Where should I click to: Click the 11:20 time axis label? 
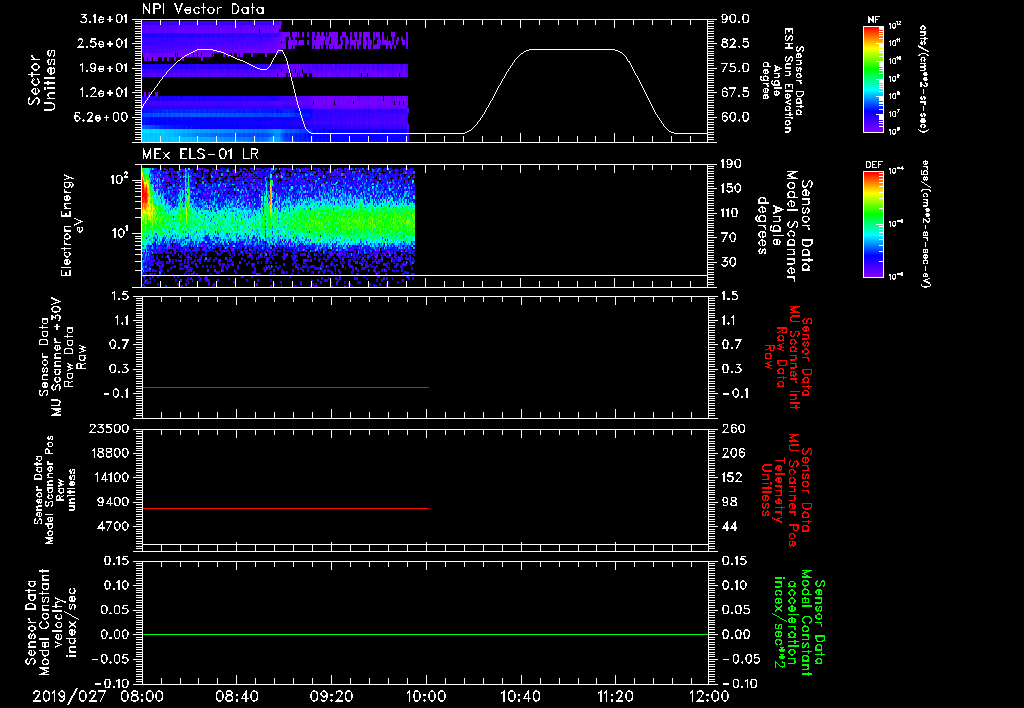tap(615, 696)
